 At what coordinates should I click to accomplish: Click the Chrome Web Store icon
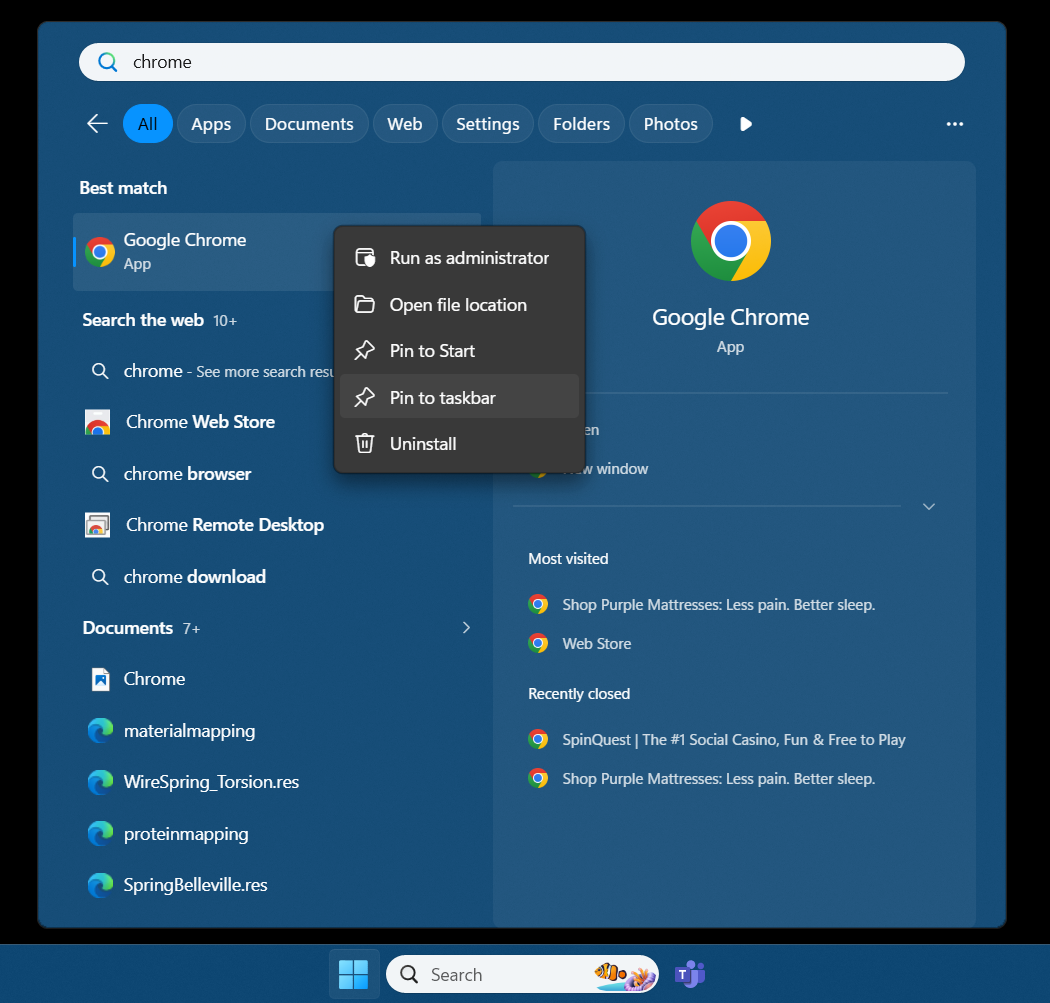tap(98, 422)
